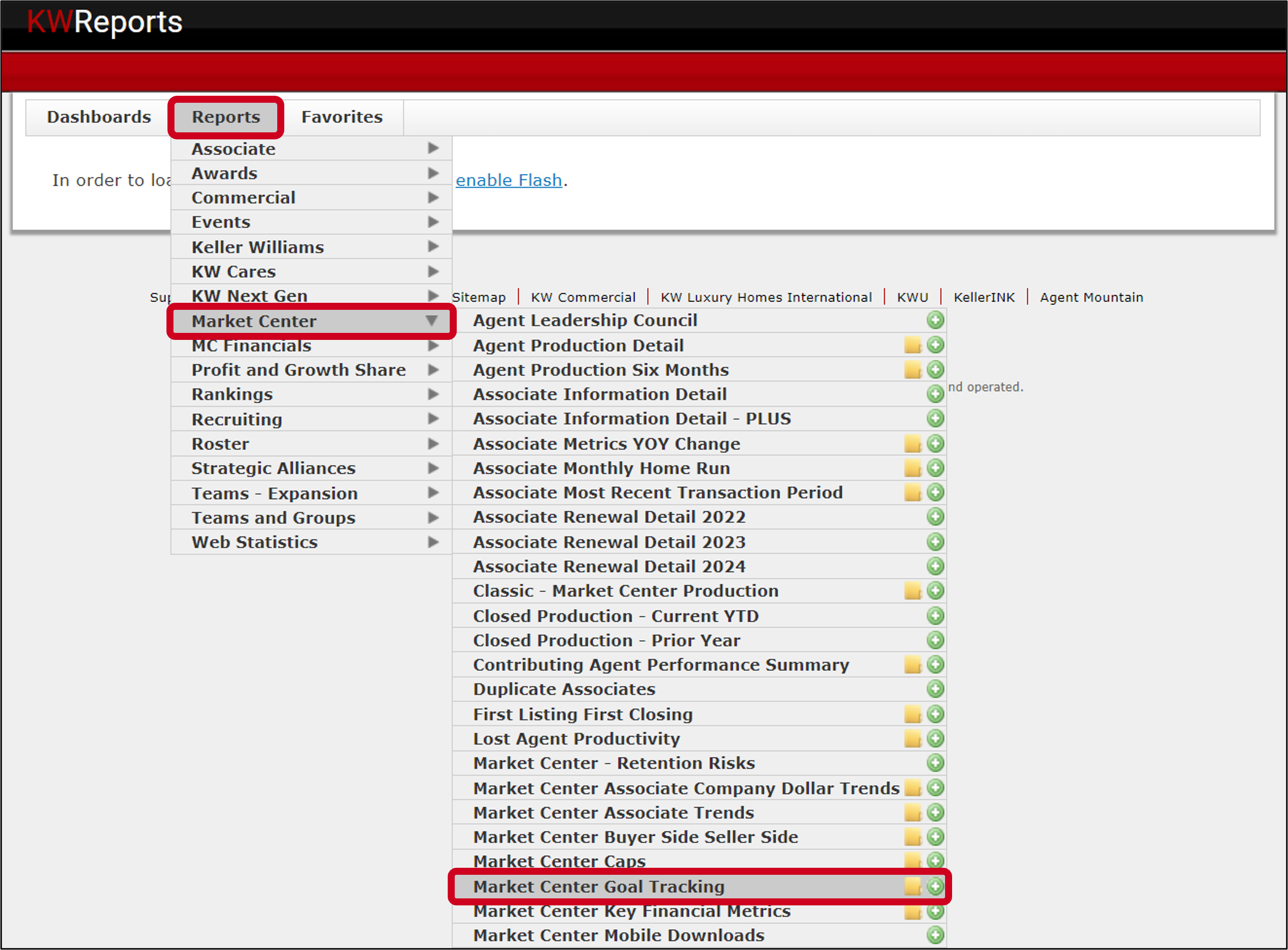Screen dimensions: 1288x950
Task: Open Recruiting reports menu
Action: tap(311, 419)
